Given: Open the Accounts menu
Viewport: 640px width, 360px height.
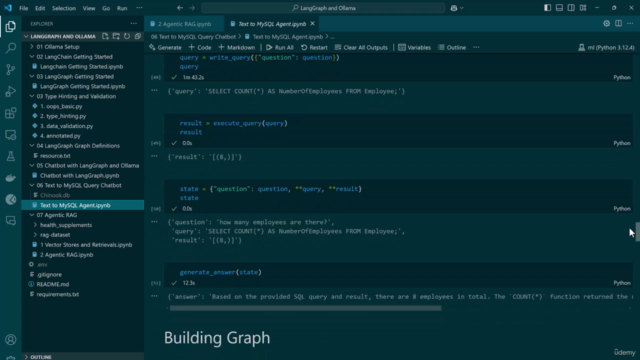Looking at the screenshot, I should tap(11, 340).
